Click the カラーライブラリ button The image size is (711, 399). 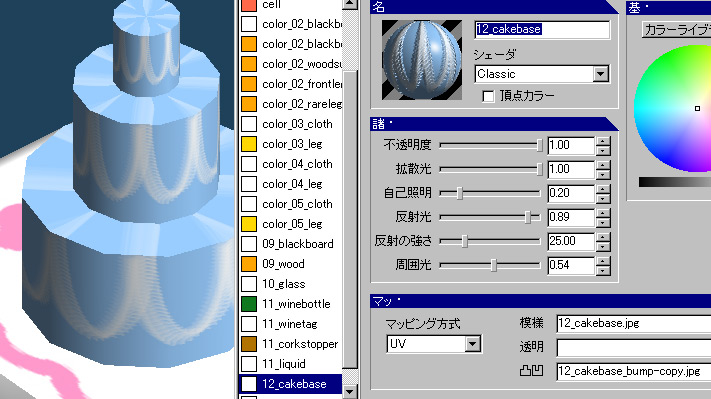pos(677,30)
